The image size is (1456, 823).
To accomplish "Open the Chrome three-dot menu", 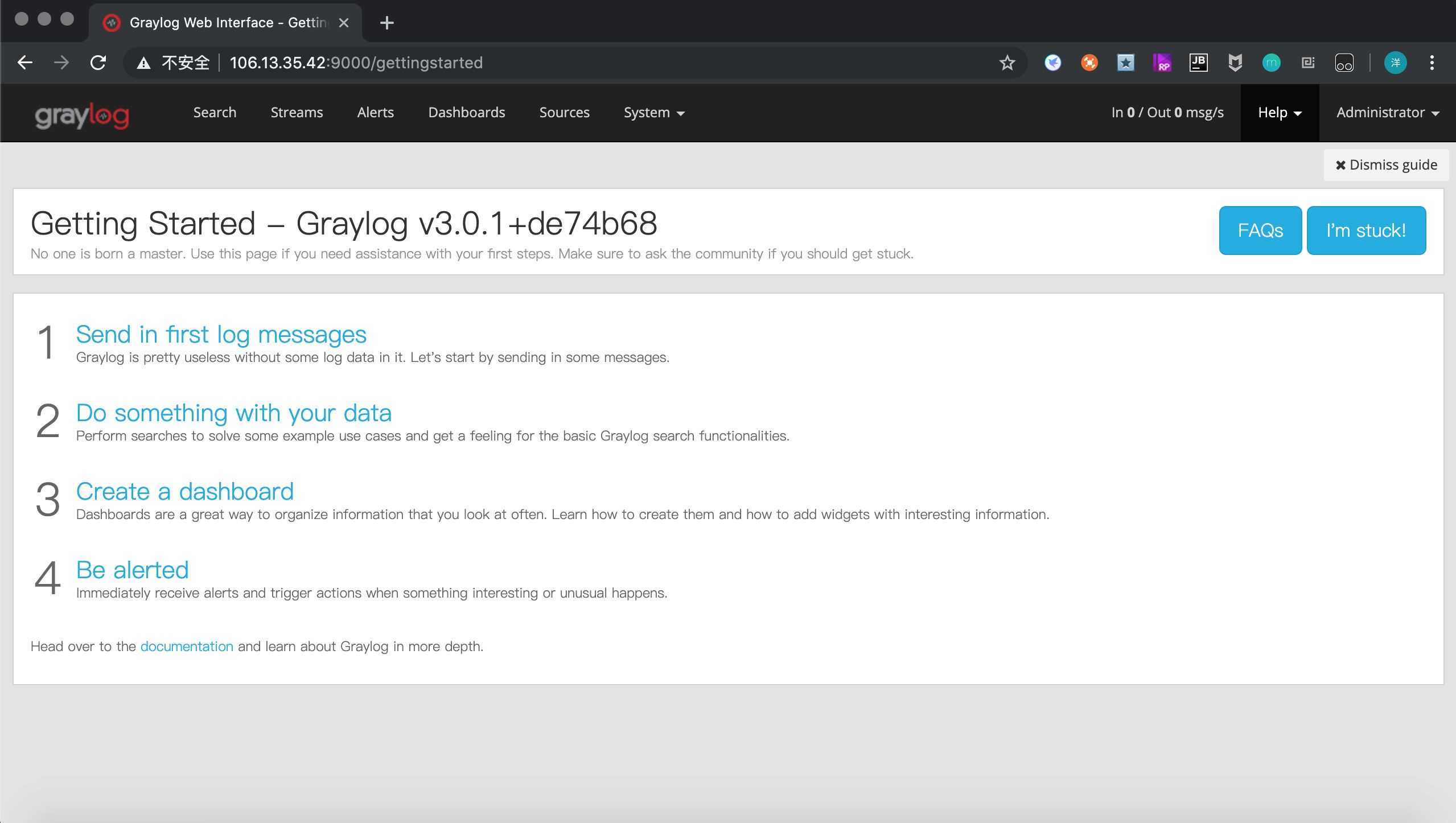I will pyautogui.click(x=1432, y=63).
